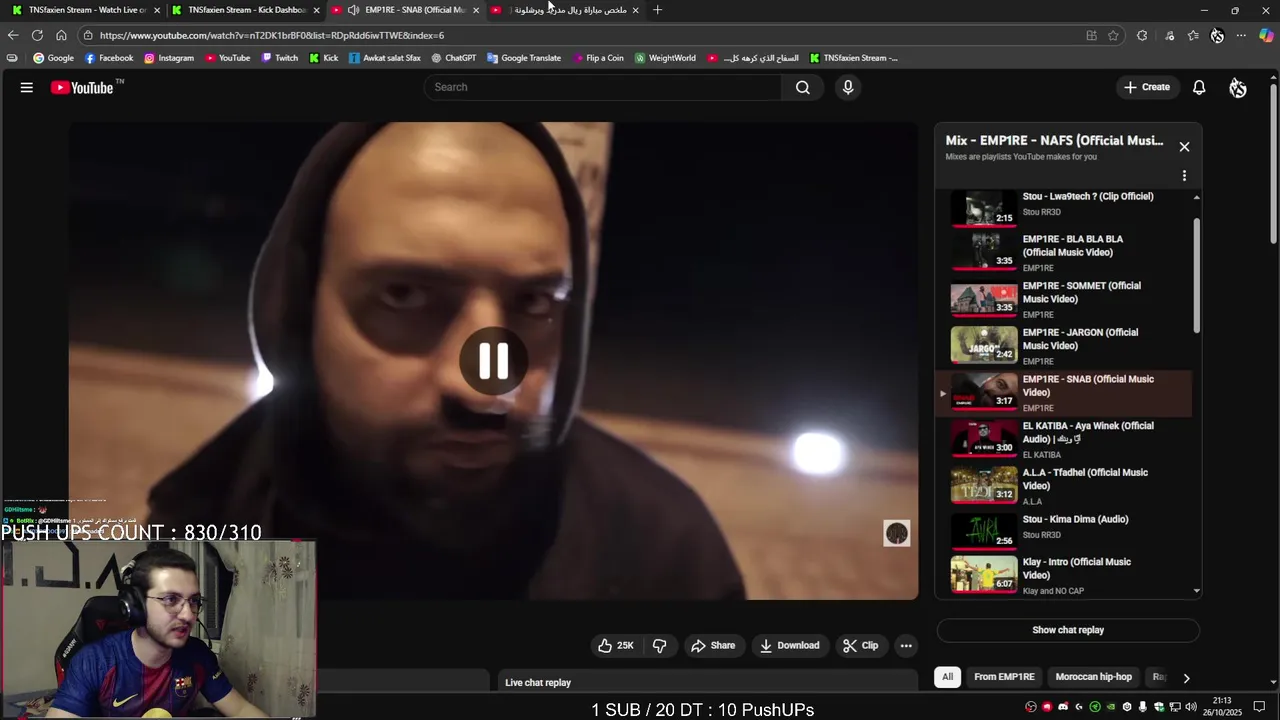
Task: Show chat replay
Action: 1068,630
